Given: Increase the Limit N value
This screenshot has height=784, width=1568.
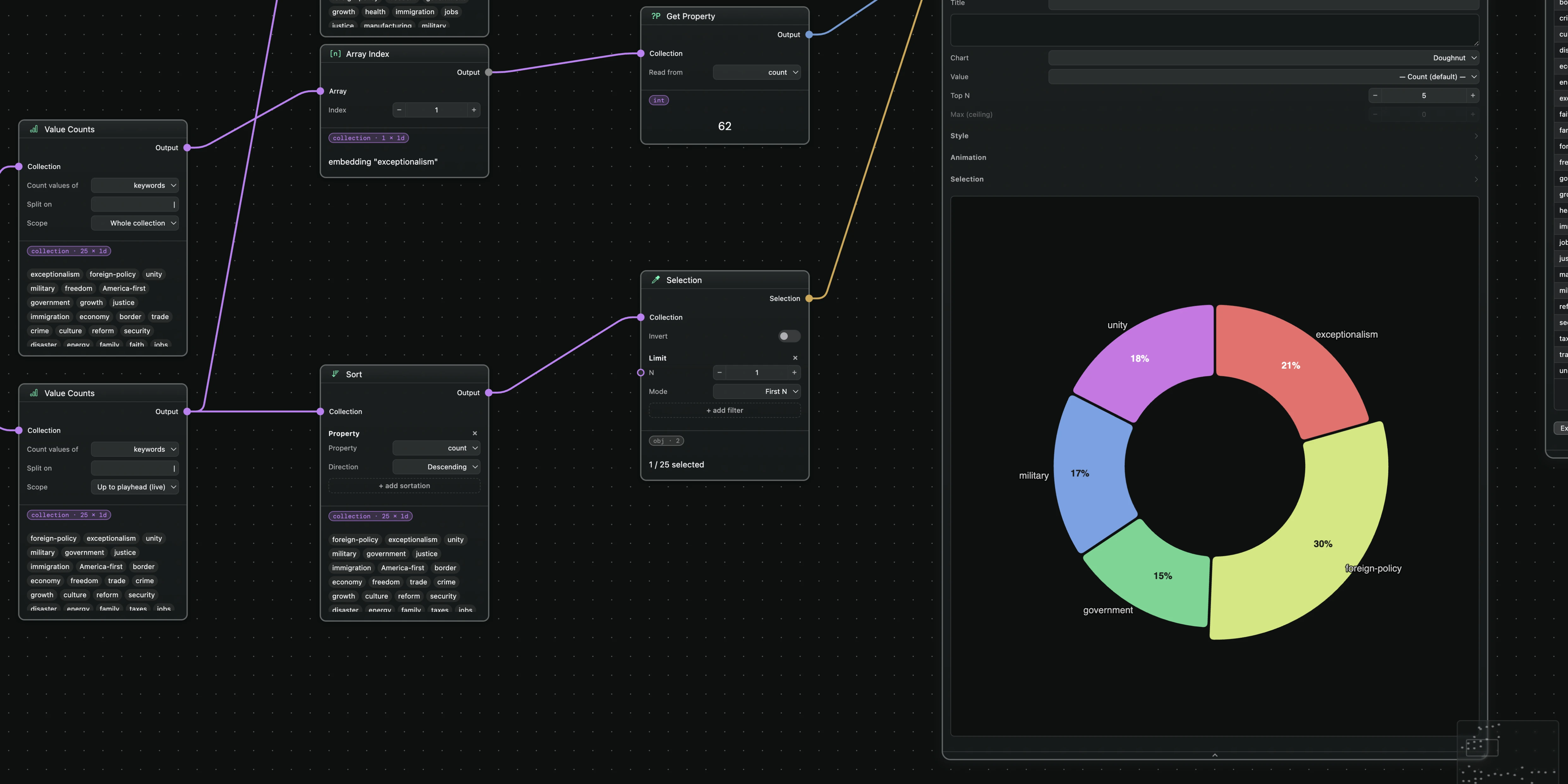Looking at the screenshot, I should coord(794,372).
